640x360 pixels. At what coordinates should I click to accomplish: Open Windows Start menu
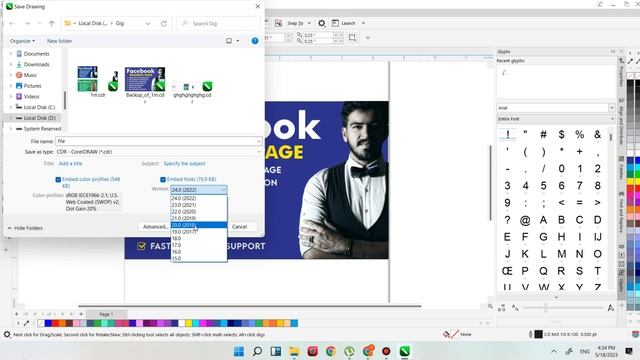pyautogui.click(x=239, y=351)
